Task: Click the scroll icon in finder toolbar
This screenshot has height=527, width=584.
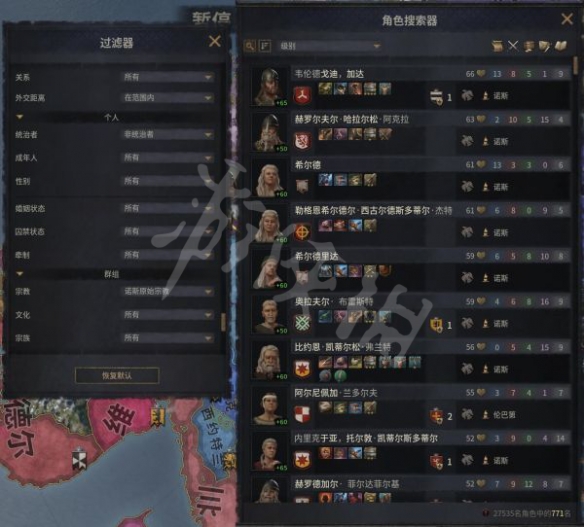Action: pos(497,46)
